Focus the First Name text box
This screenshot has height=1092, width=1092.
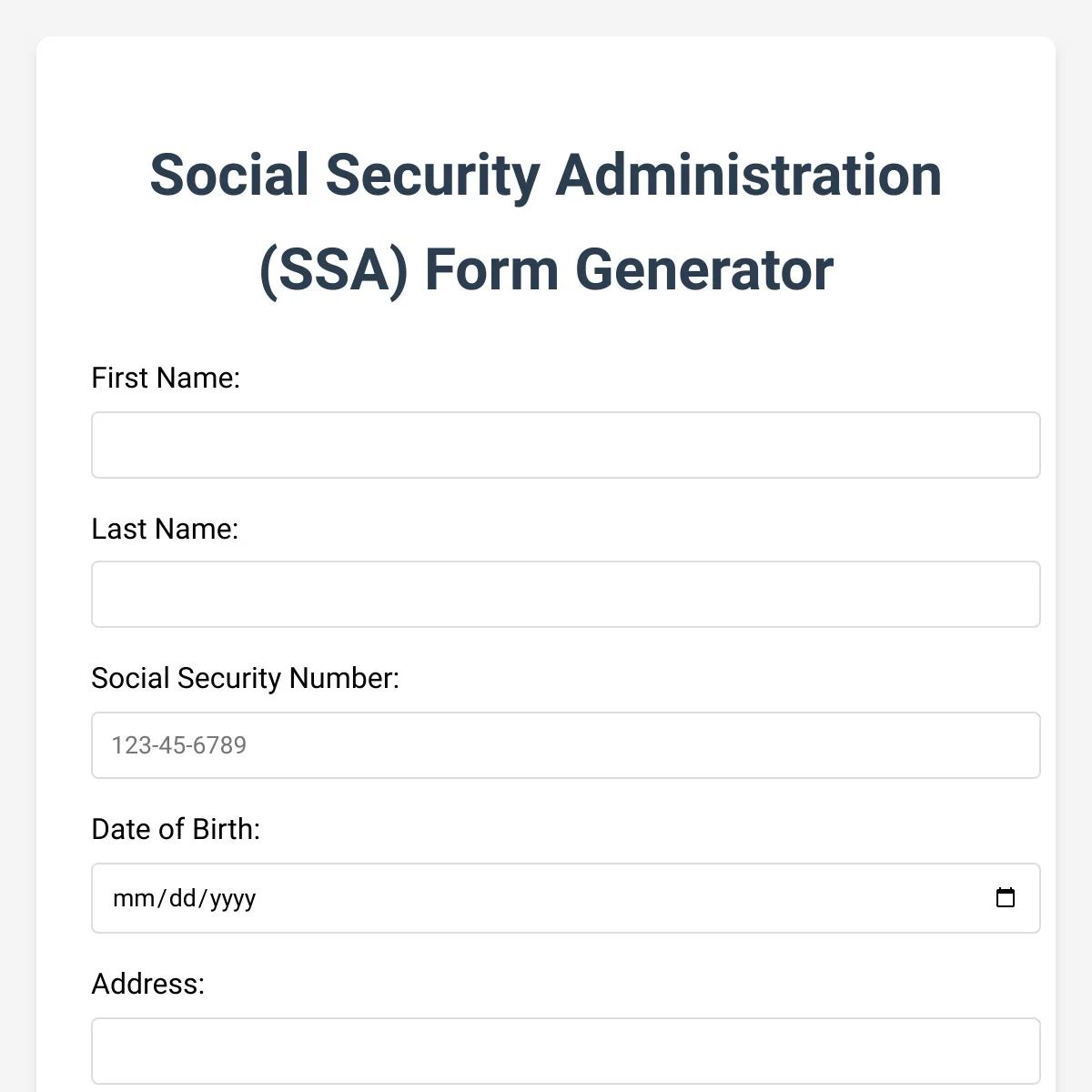(565, 445)
